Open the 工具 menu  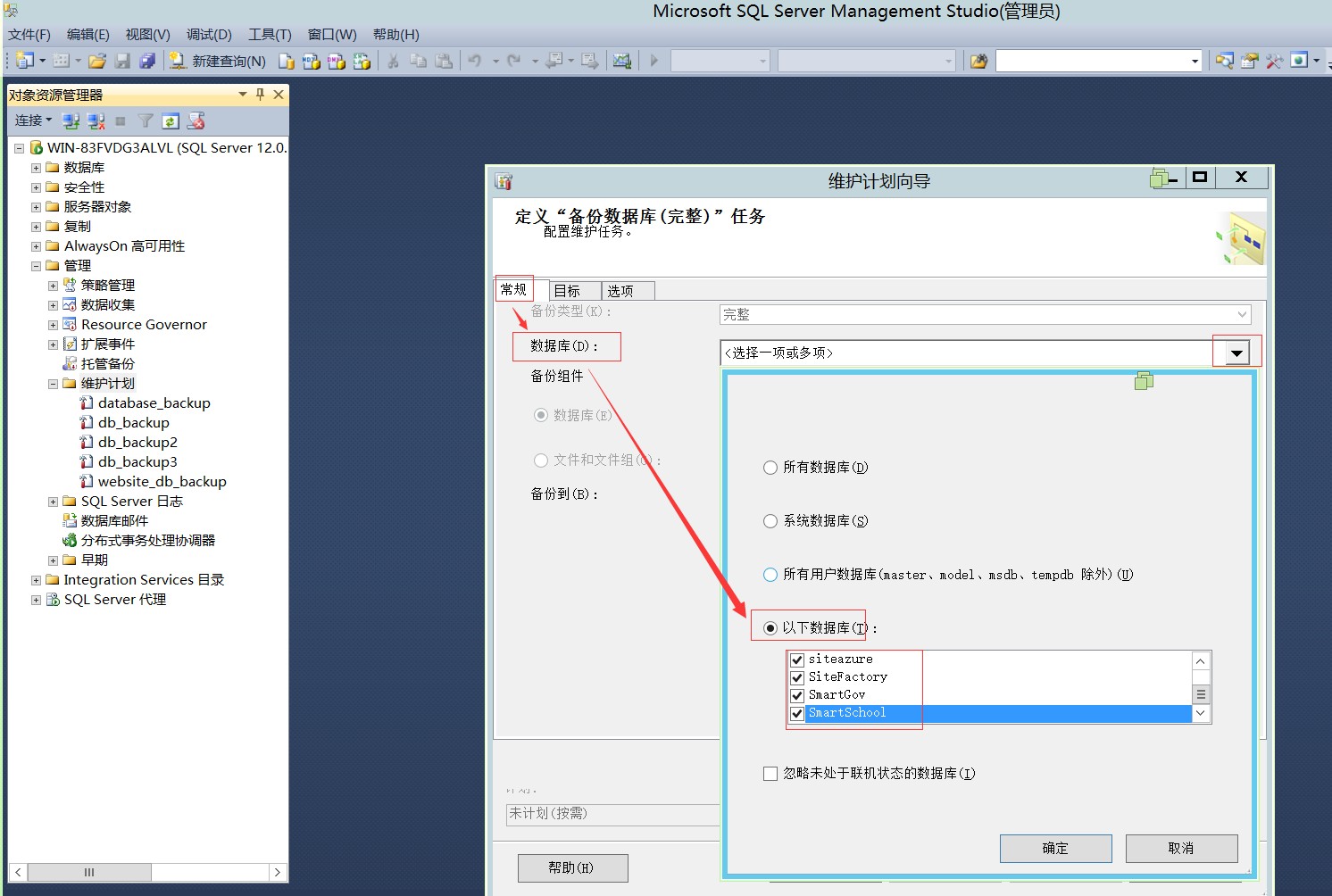[x=269, y=35]
